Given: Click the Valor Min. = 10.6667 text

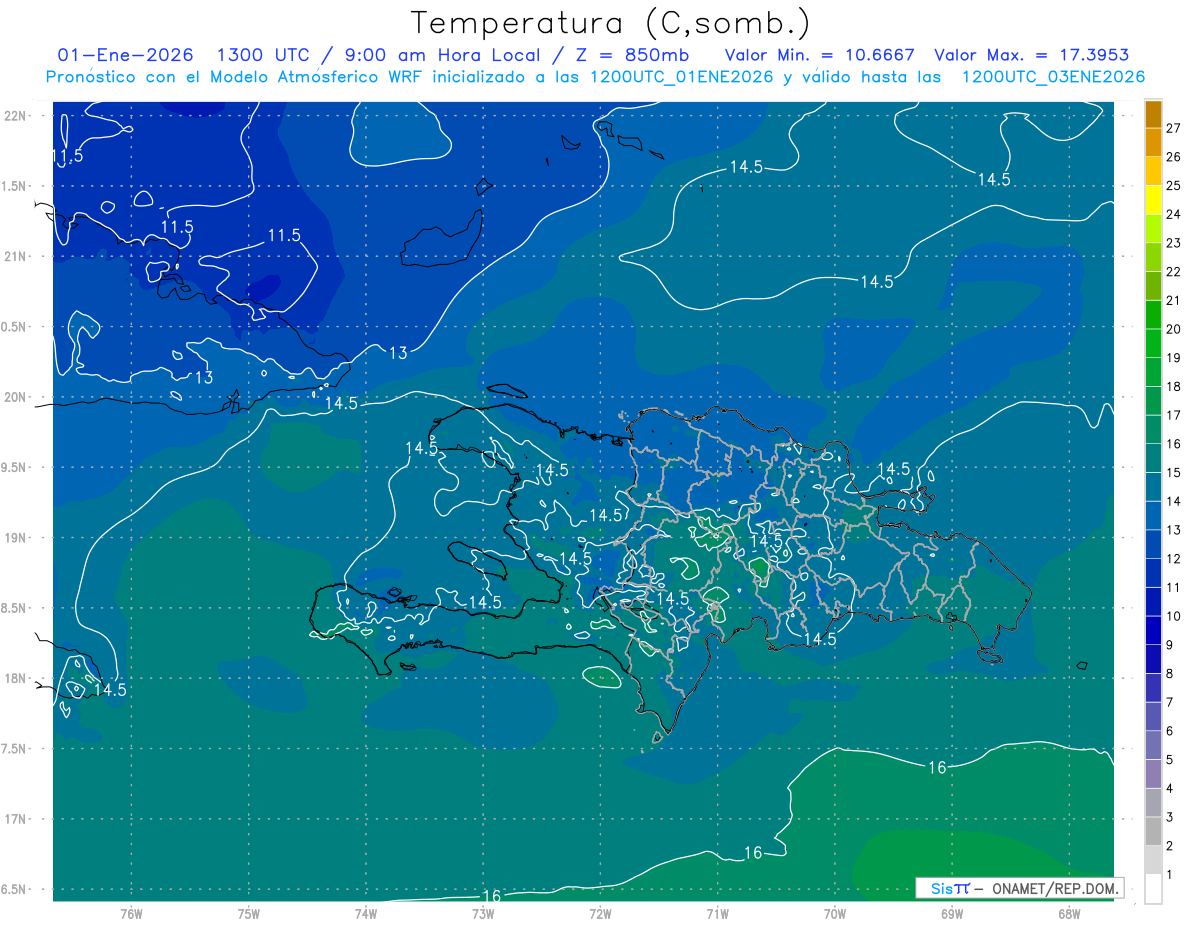Looking at the screenshot, I should point(820,55).
